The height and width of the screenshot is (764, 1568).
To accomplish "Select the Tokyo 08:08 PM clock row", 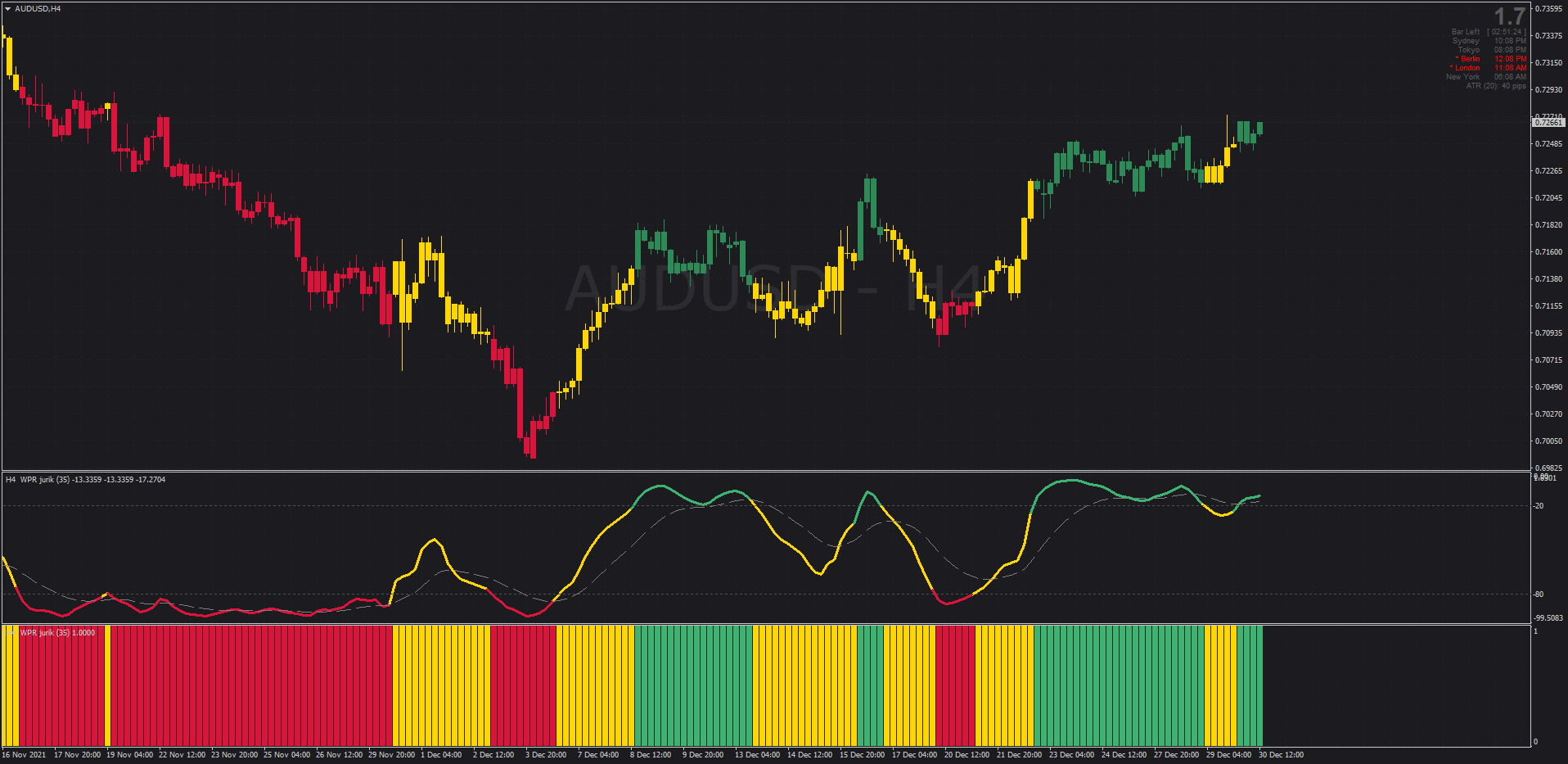I will [x=1491, y=50].
